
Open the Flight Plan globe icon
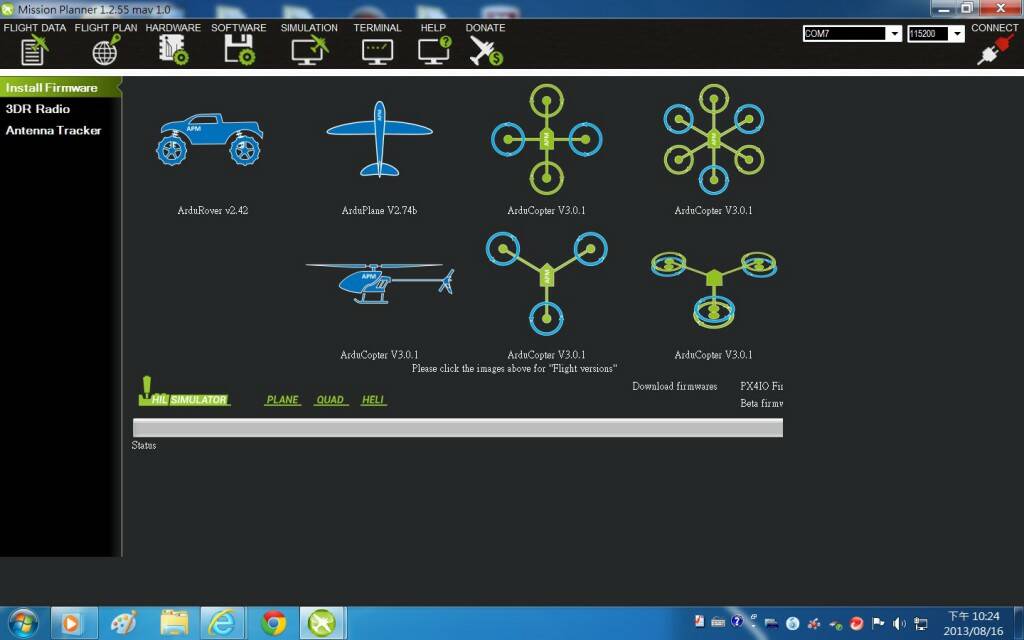[106, 50]
